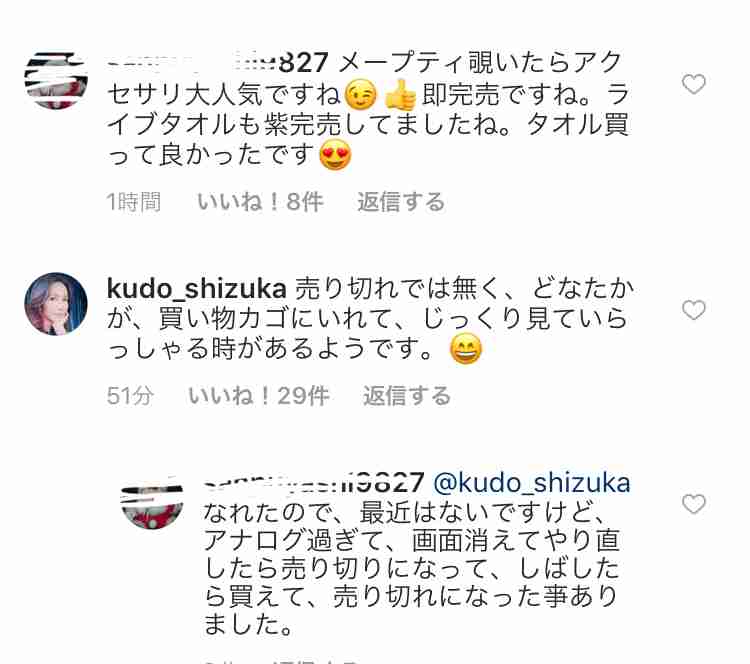The width and height of the screenshot is (750, 664).
Task: Reply to kudo_shizuka's 51分 comment
Action: pos(407,396)
